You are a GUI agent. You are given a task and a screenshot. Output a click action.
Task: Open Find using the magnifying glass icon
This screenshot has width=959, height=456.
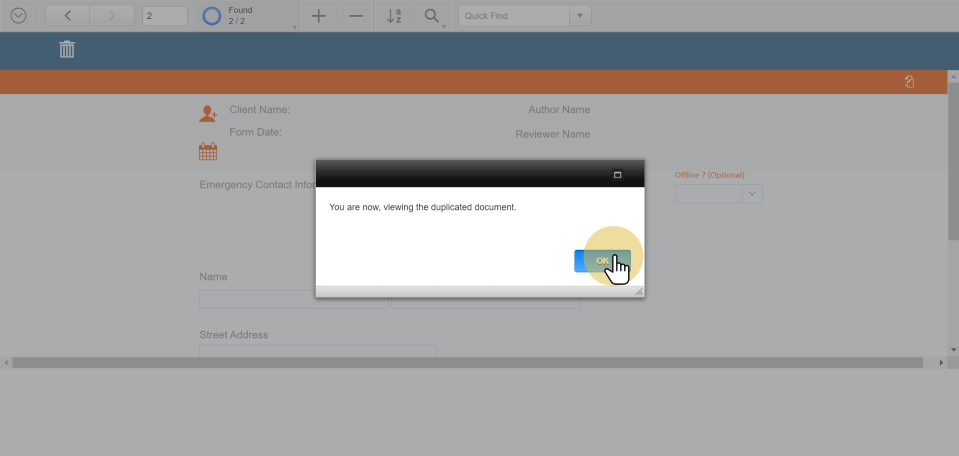pyautogui.click(x=432, y=16)
